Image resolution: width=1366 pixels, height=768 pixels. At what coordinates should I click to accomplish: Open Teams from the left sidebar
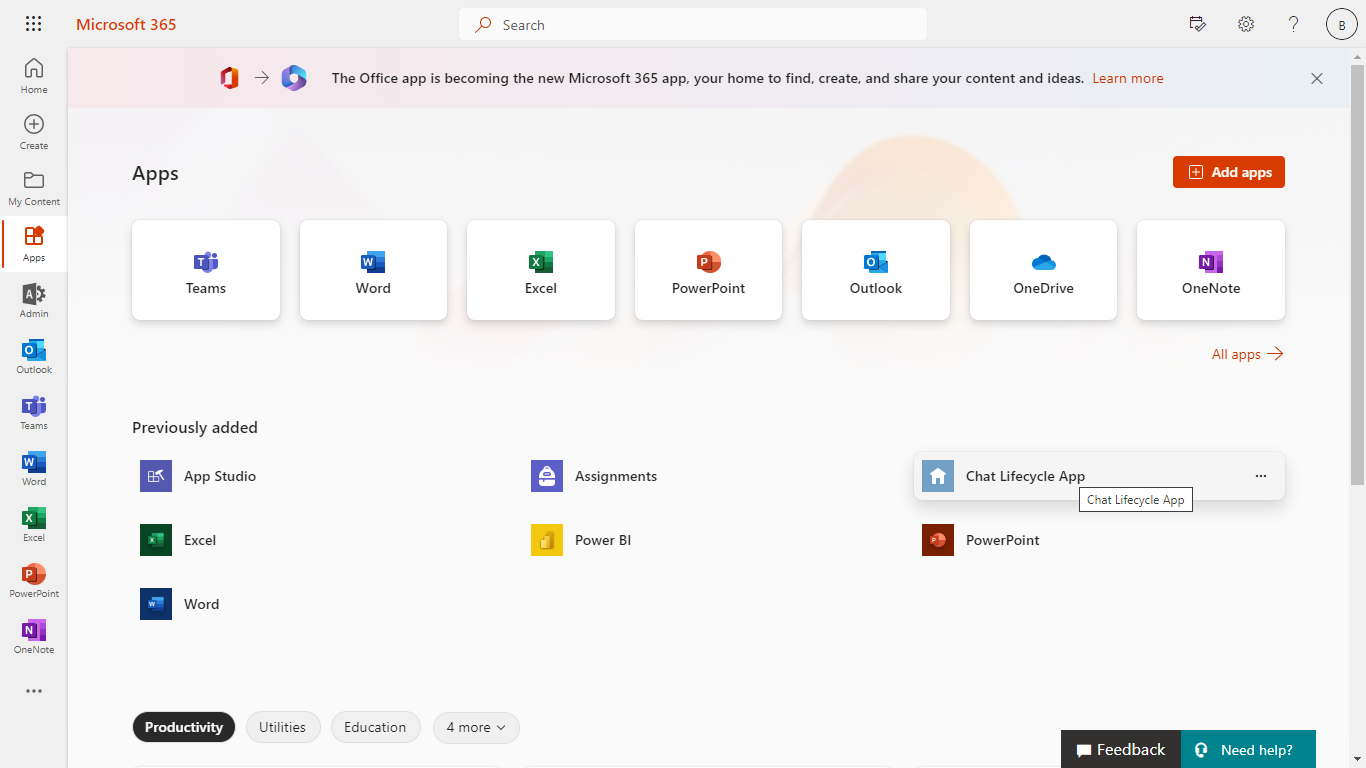point(34,412)
